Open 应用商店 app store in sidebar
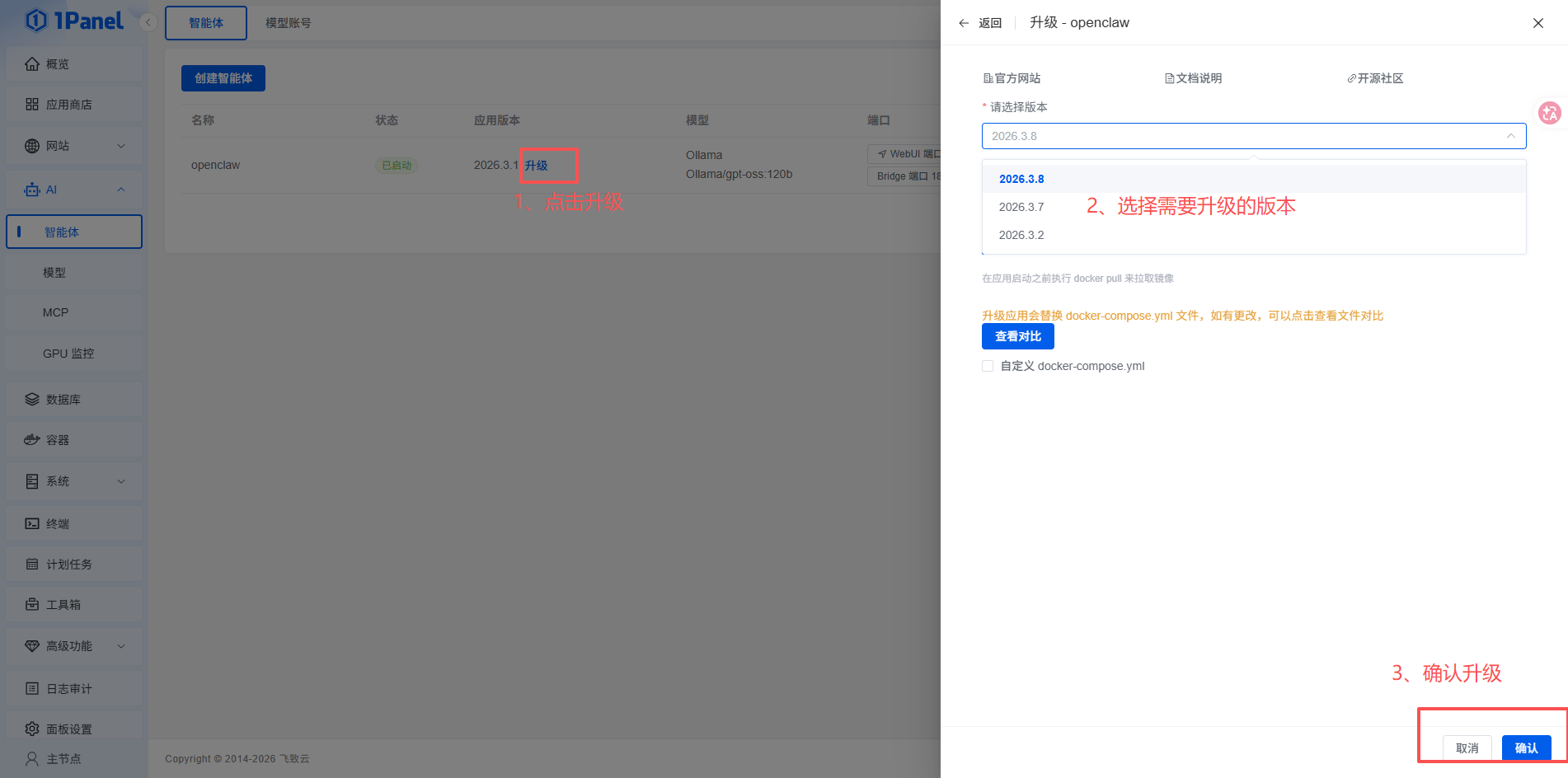1568x778 pixels. point(68,105)
